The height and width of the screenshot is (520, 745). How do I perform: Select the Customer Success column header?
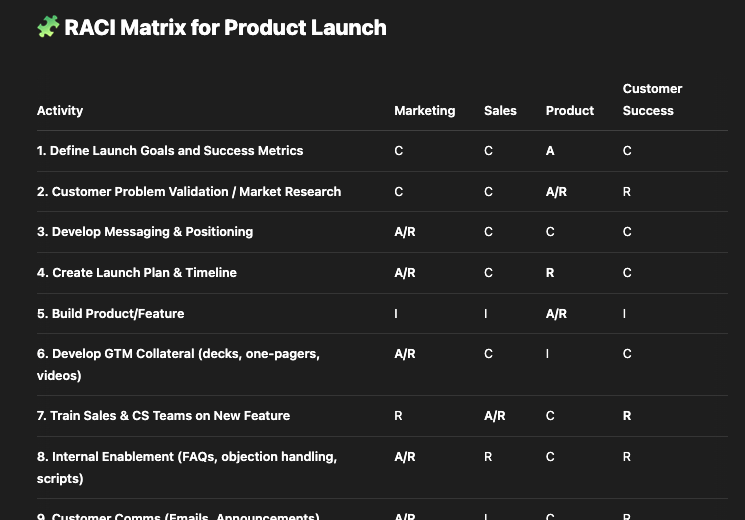pyautogui.click(x=652, y=100)
